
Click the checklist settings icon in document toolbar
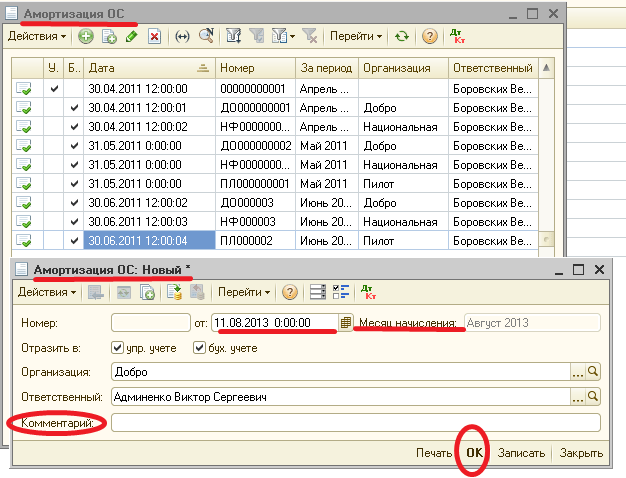pyautogui.click(x=341, y=292)
